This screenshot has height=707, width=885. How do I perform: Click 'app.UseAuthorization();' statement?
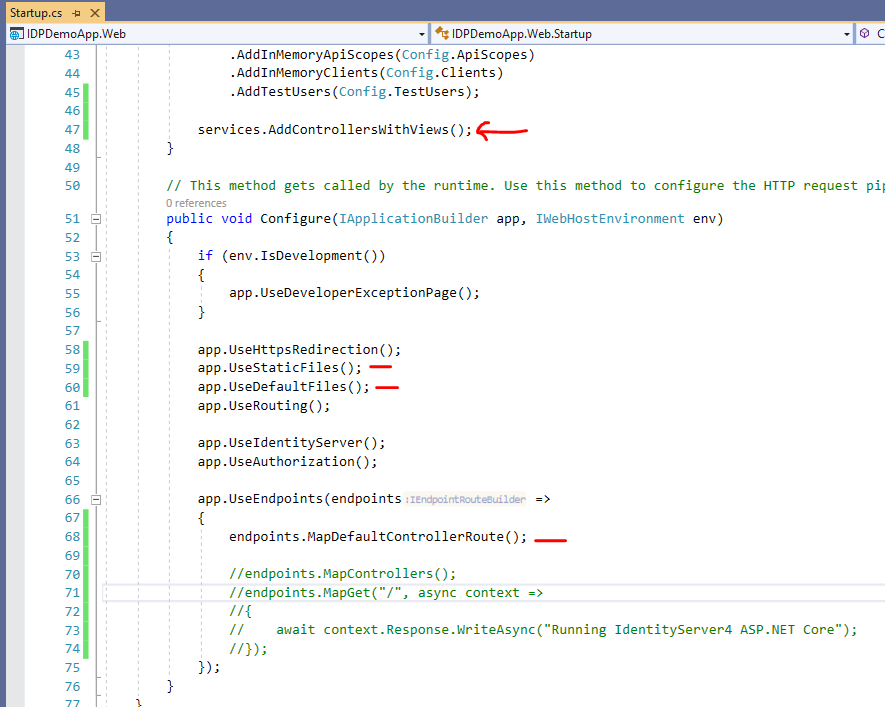[x=287, y=462]
